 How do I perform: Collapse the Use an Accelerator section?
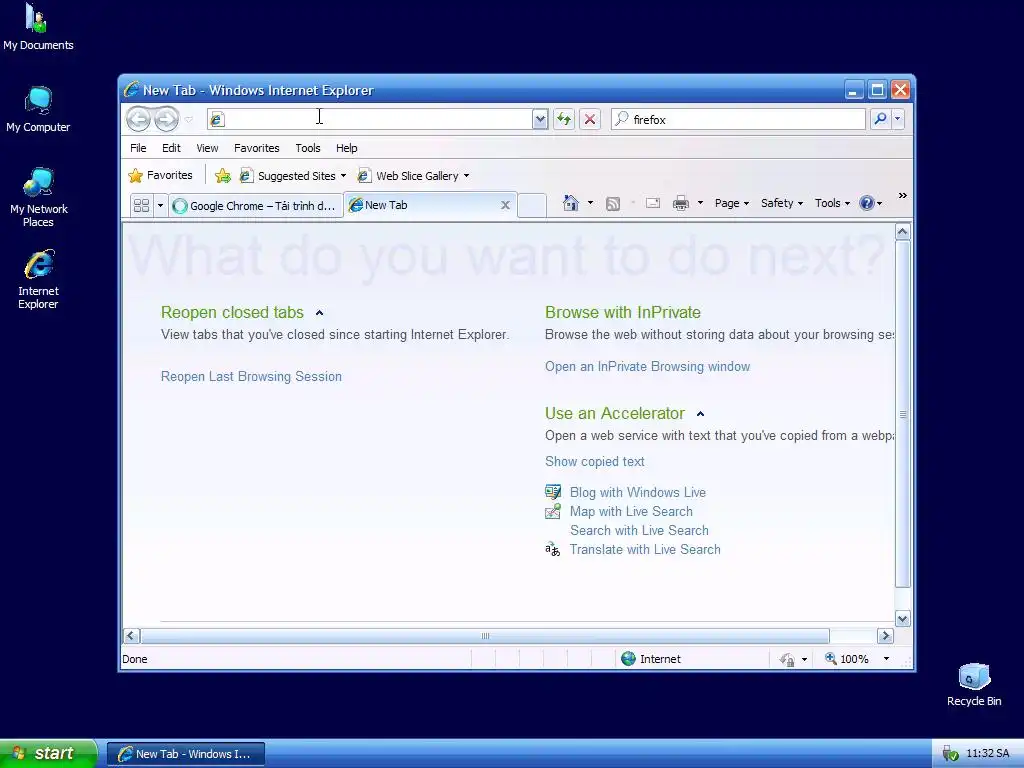pyautogui.click(x=701, y=414)
